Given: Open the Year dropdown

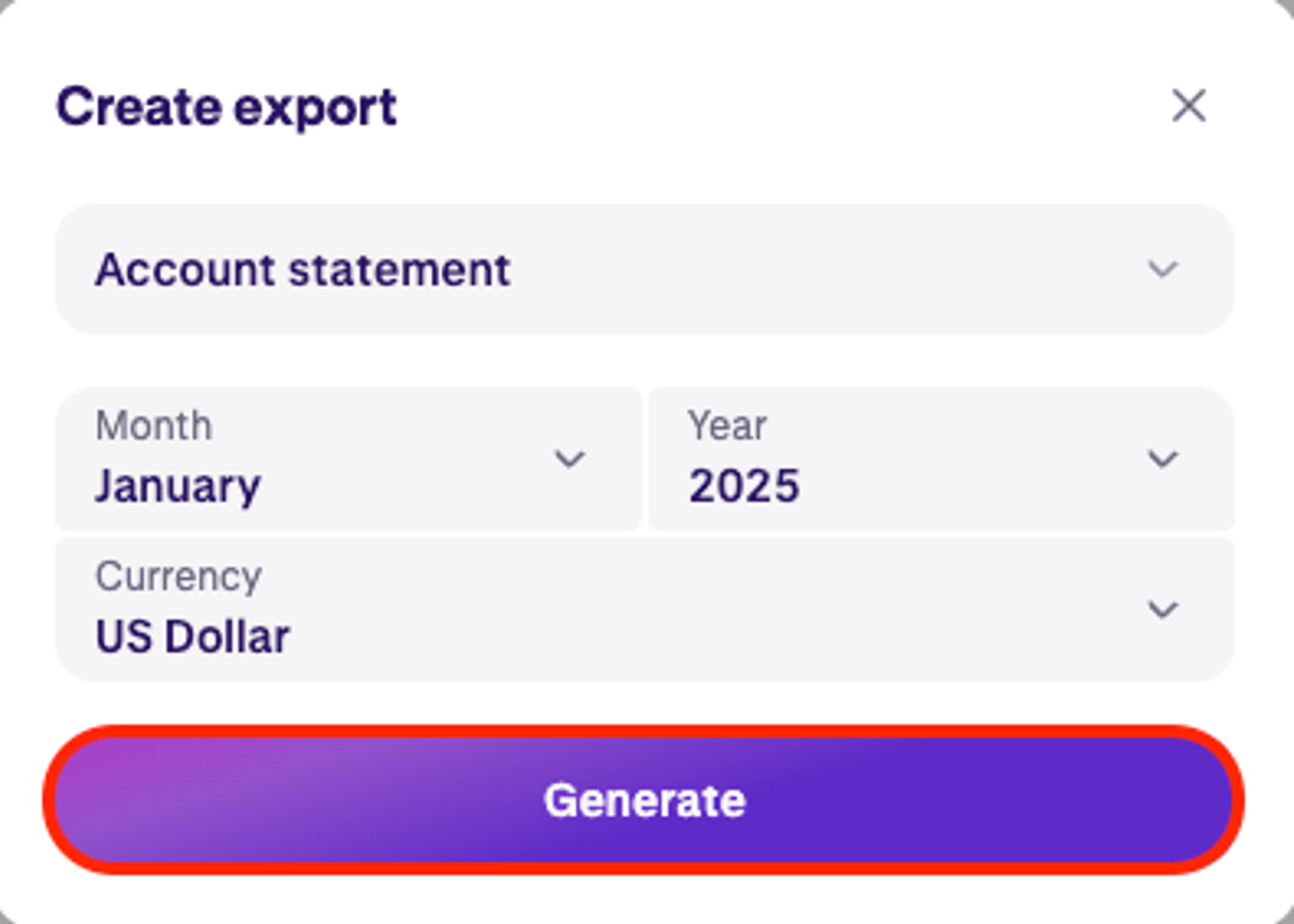Looking at the screenshot, I should pyautogui.click(x=941, y=459).
